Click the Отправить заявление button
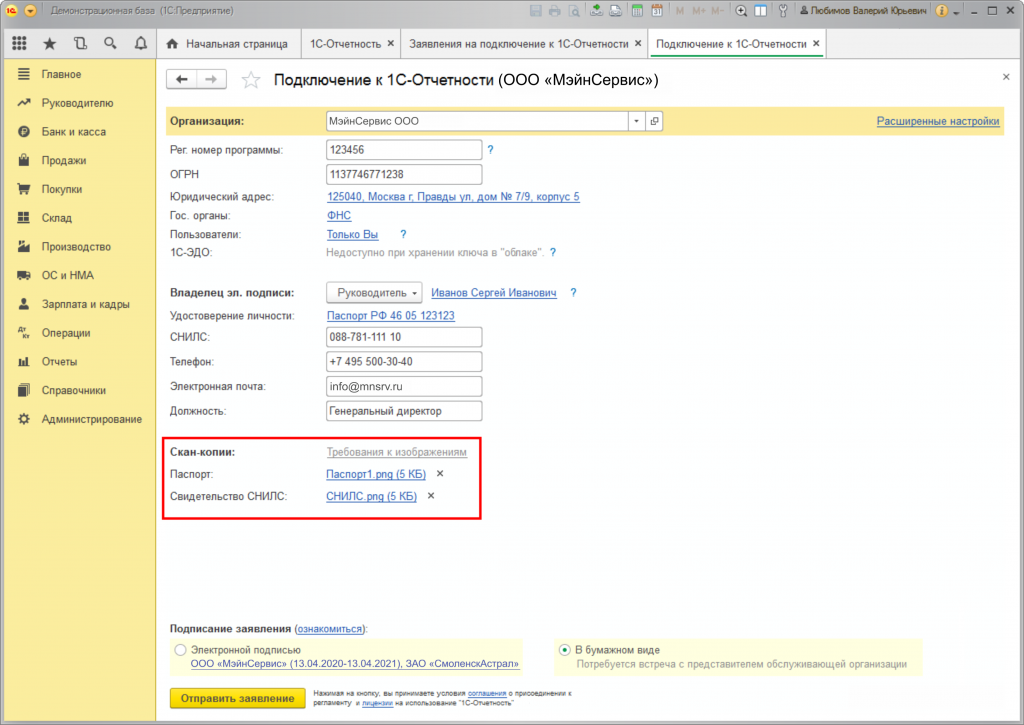1024x725 pixels. (x=236, y=698)
